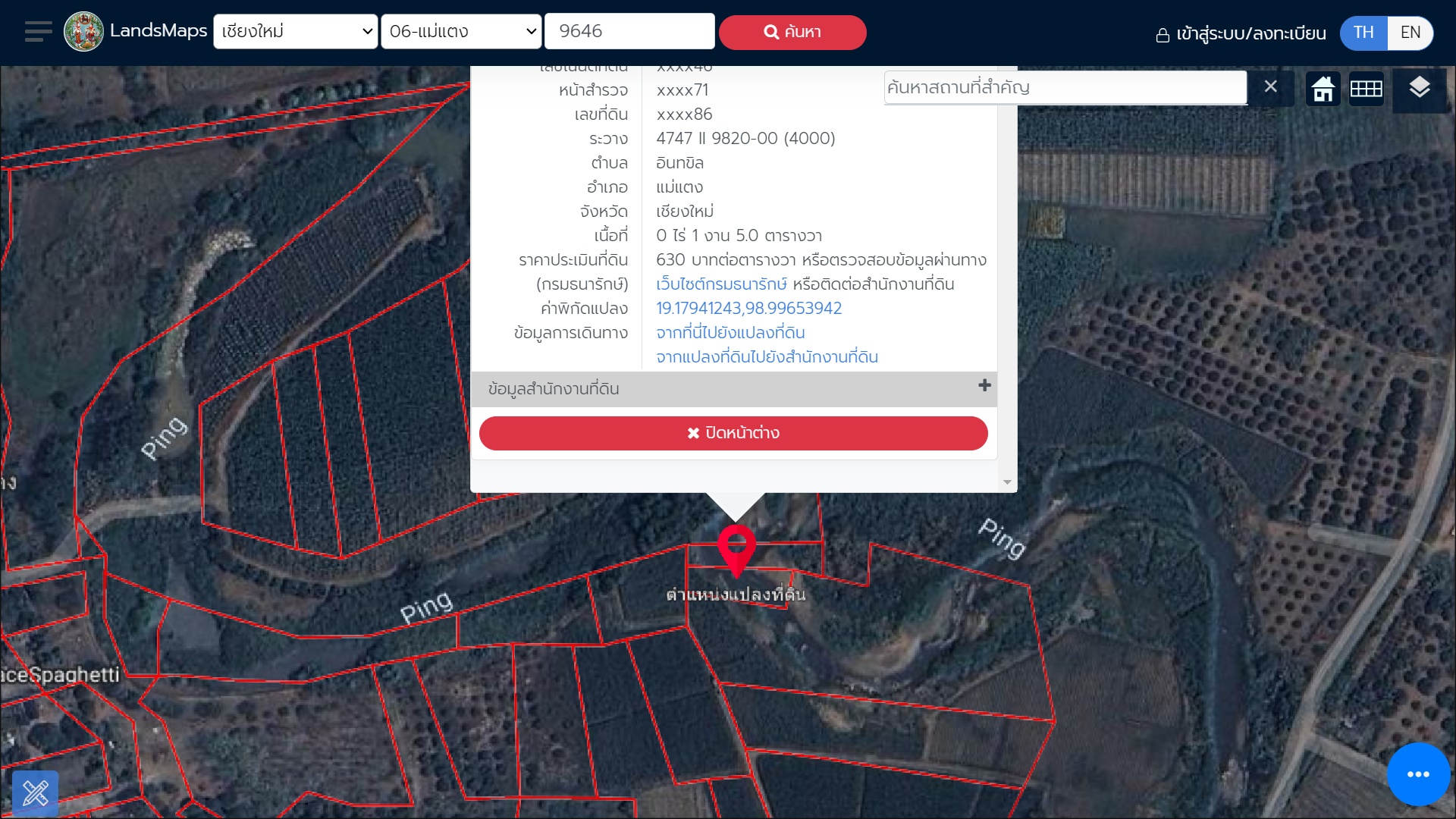Open the district dropdown 06-แม่แตง

[461, 32]
